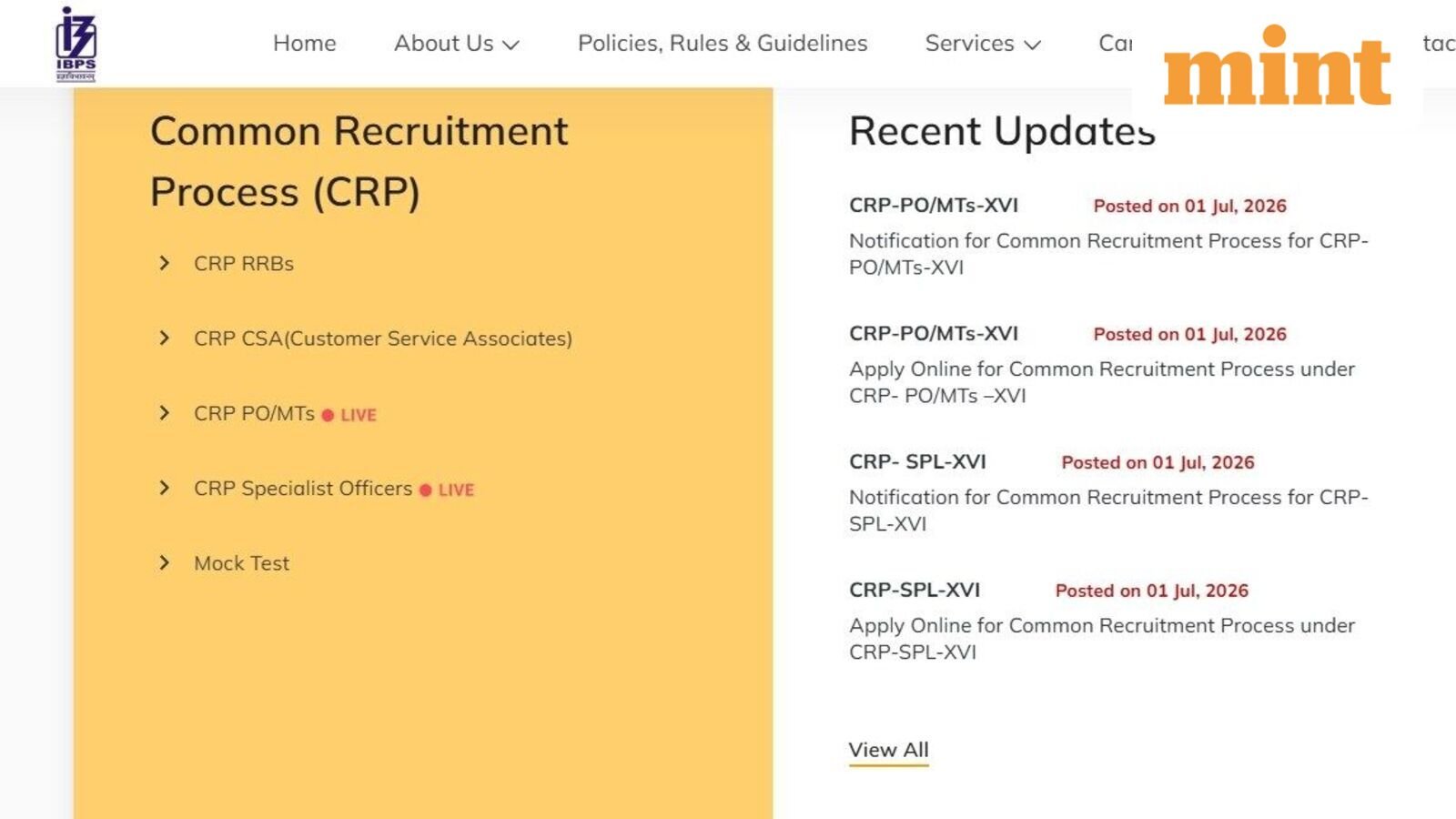Open the CRP RRBs link
Viewport: 1456px width, 819px height.
(x=244, y=263)
